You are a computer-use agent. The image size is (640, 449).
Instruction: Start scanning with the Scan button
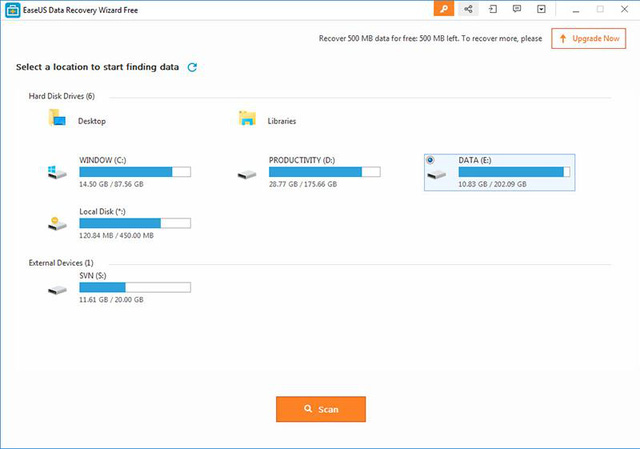coord(321,409)
